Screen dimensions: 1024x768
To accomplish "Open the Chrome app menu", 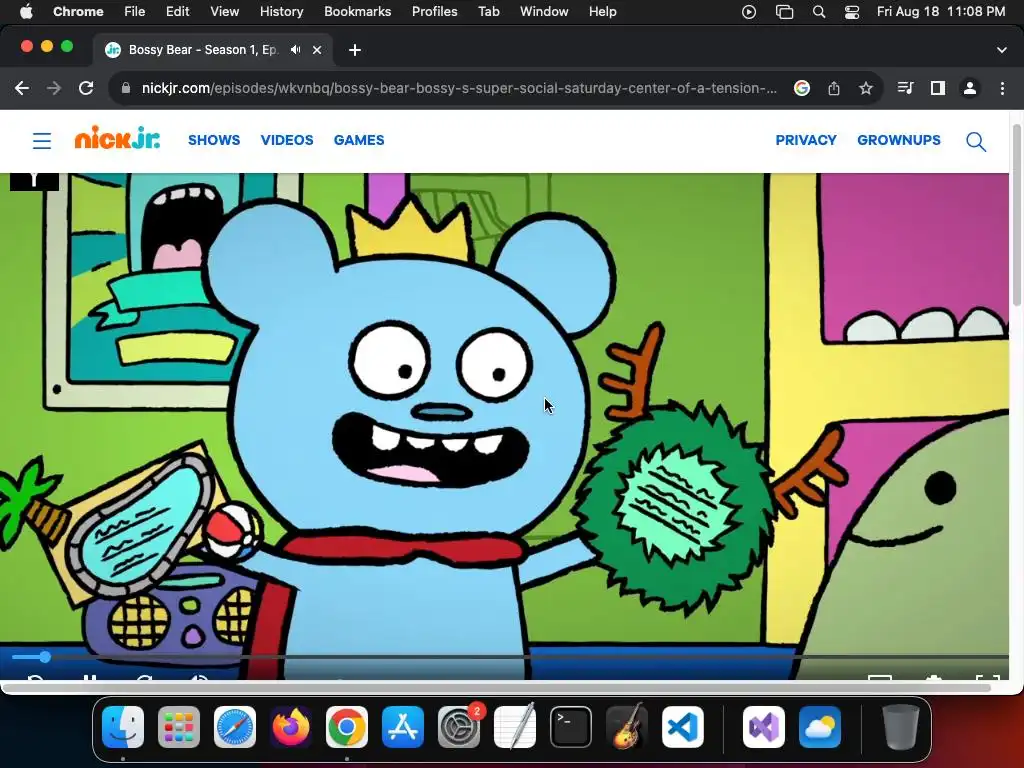I will coord(78,12).
